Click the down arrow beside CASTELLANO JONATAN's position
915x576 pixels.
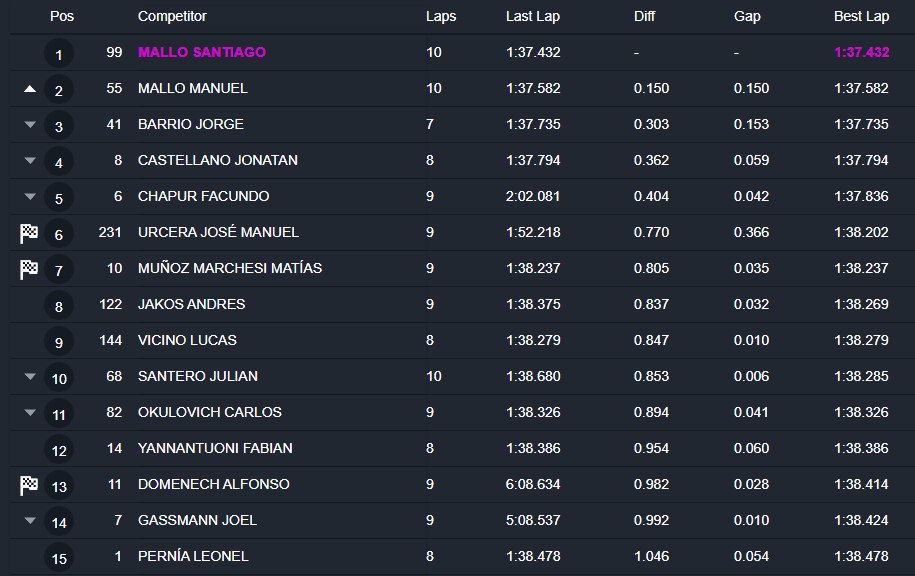30,160
